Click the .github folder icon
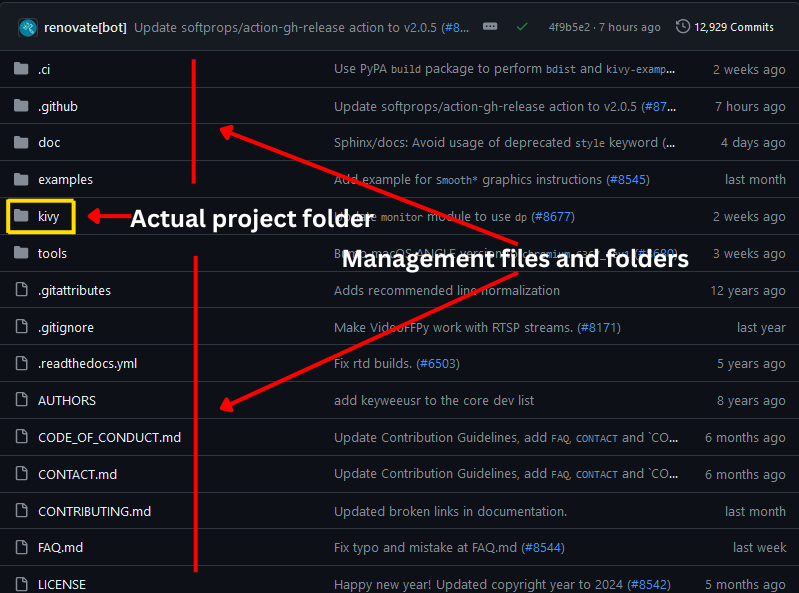The width and height of the screenshot is (799, 593). (21, 106)
